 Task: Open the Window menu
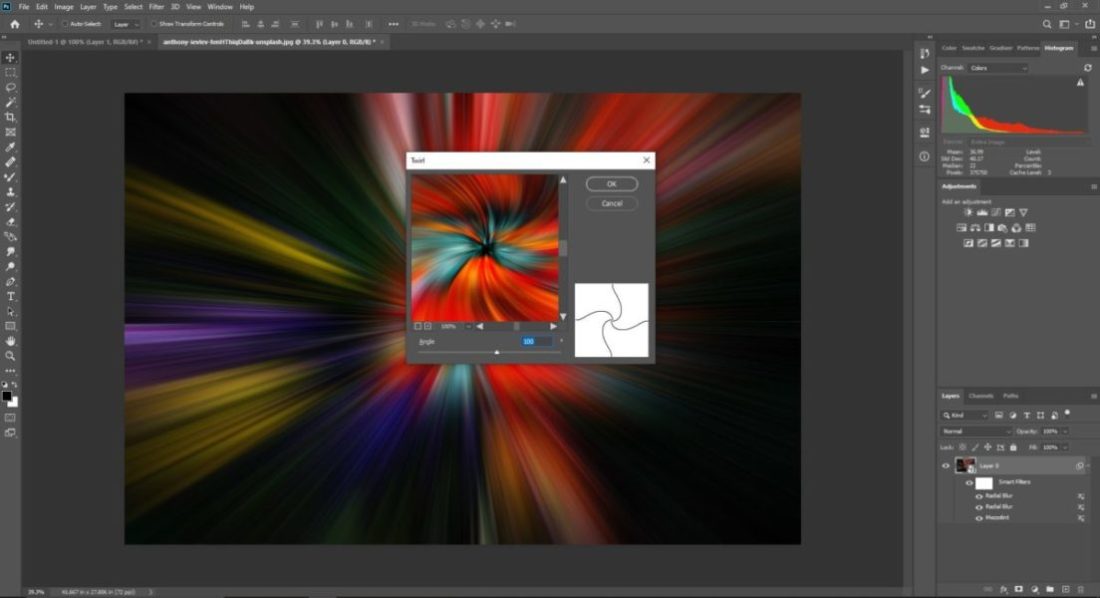[220, 7]
